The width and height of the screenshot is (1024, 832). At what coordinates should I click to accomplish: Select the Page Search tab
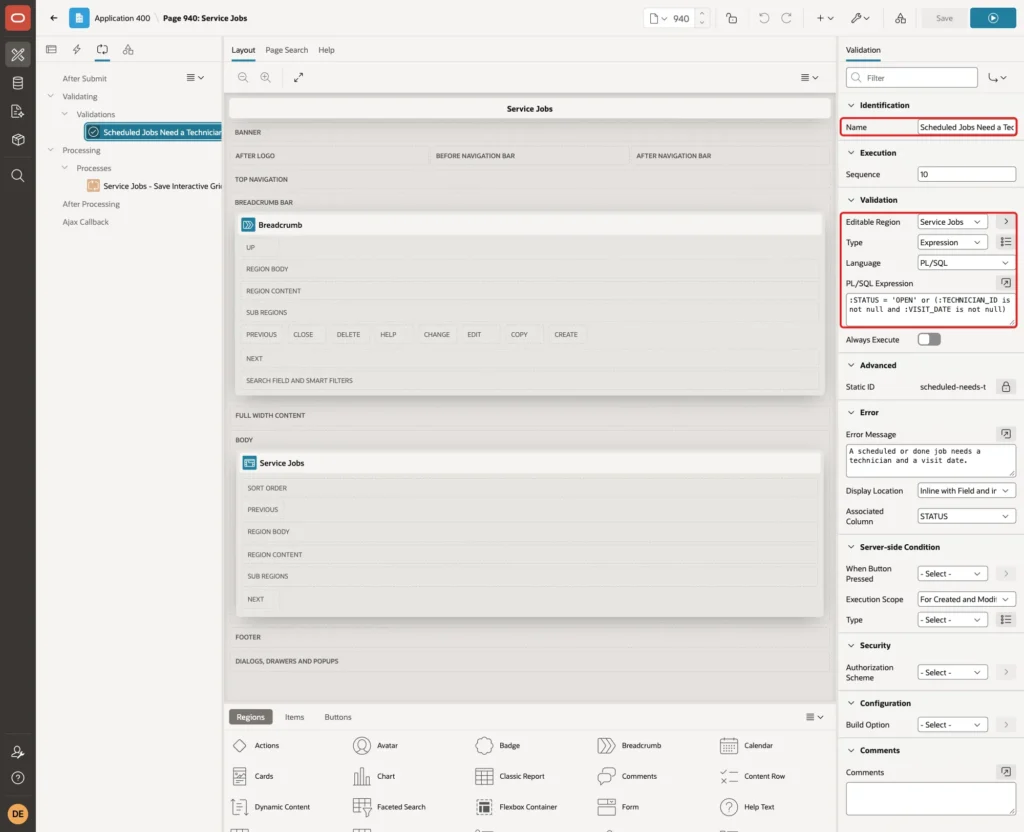(286, 50)
